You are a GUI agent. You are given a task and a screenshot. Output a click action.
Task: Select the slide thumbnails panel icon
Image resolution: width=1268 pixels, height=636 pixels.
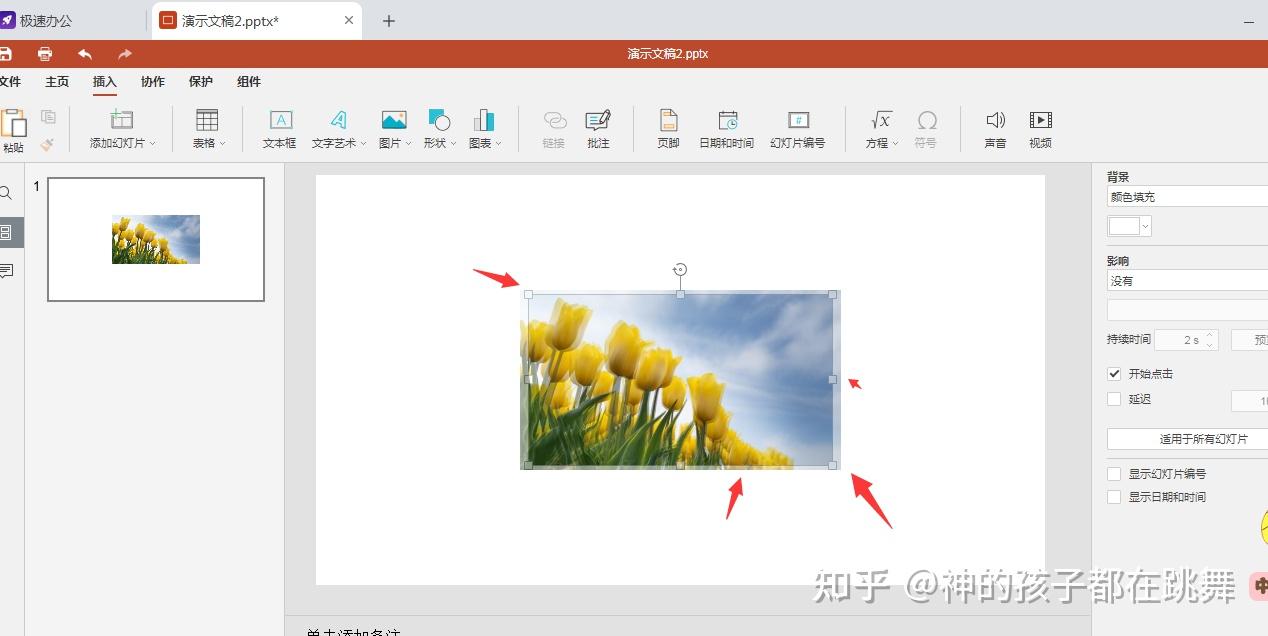pyautogui.click(x=7, y=232)
